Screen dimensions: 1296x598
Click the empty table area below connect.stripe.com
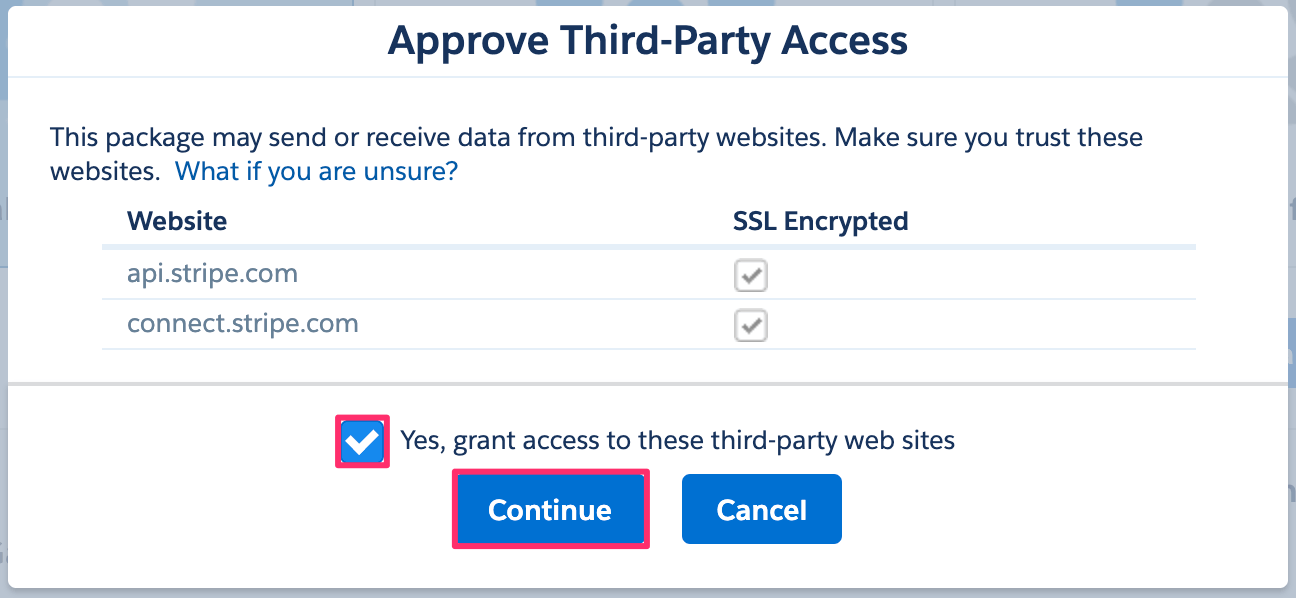[648, 365]
